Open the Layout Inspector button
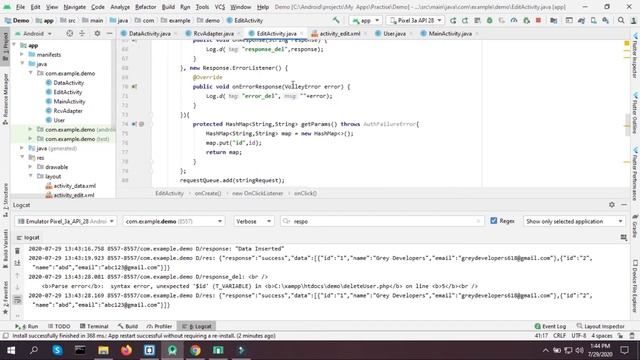 [600, 326]
